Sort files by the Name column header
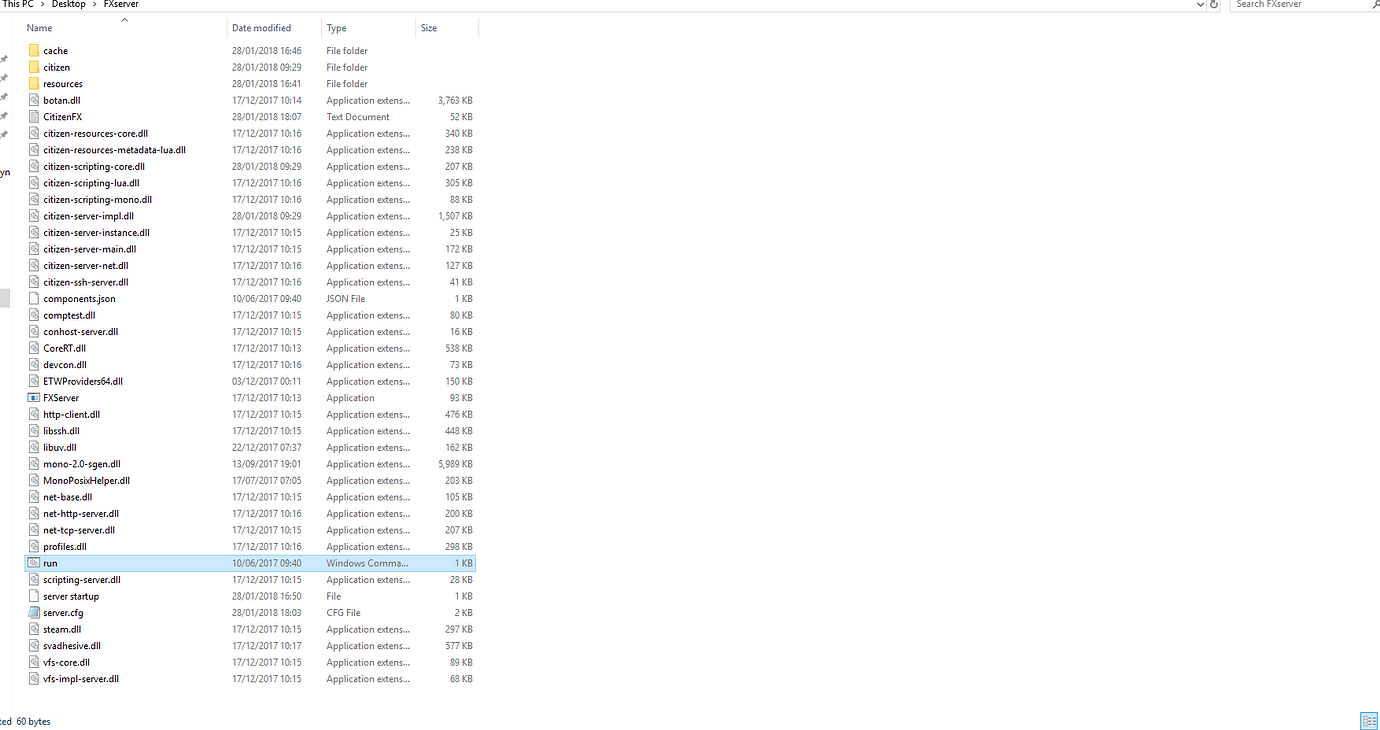Screen dimensions: 1380x730 pos(38,27)
